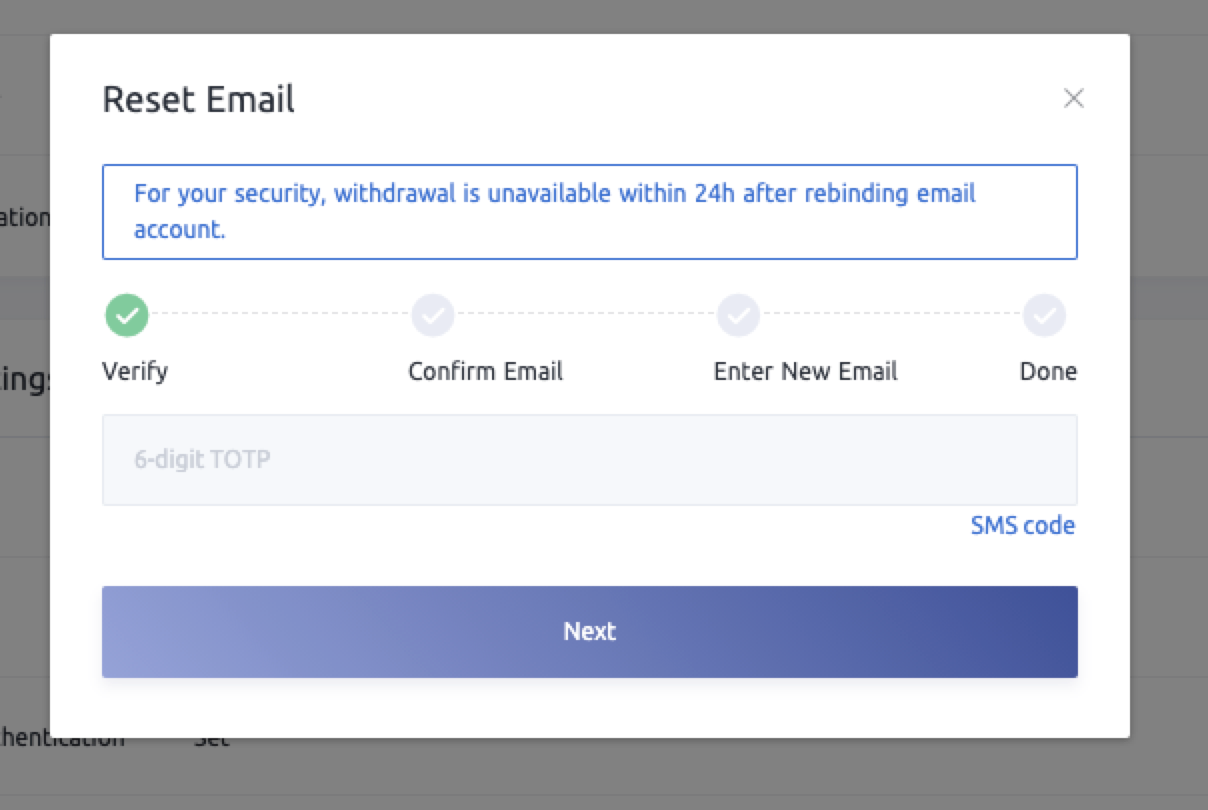Click the Confirm Email step circle

pos(433,316)
